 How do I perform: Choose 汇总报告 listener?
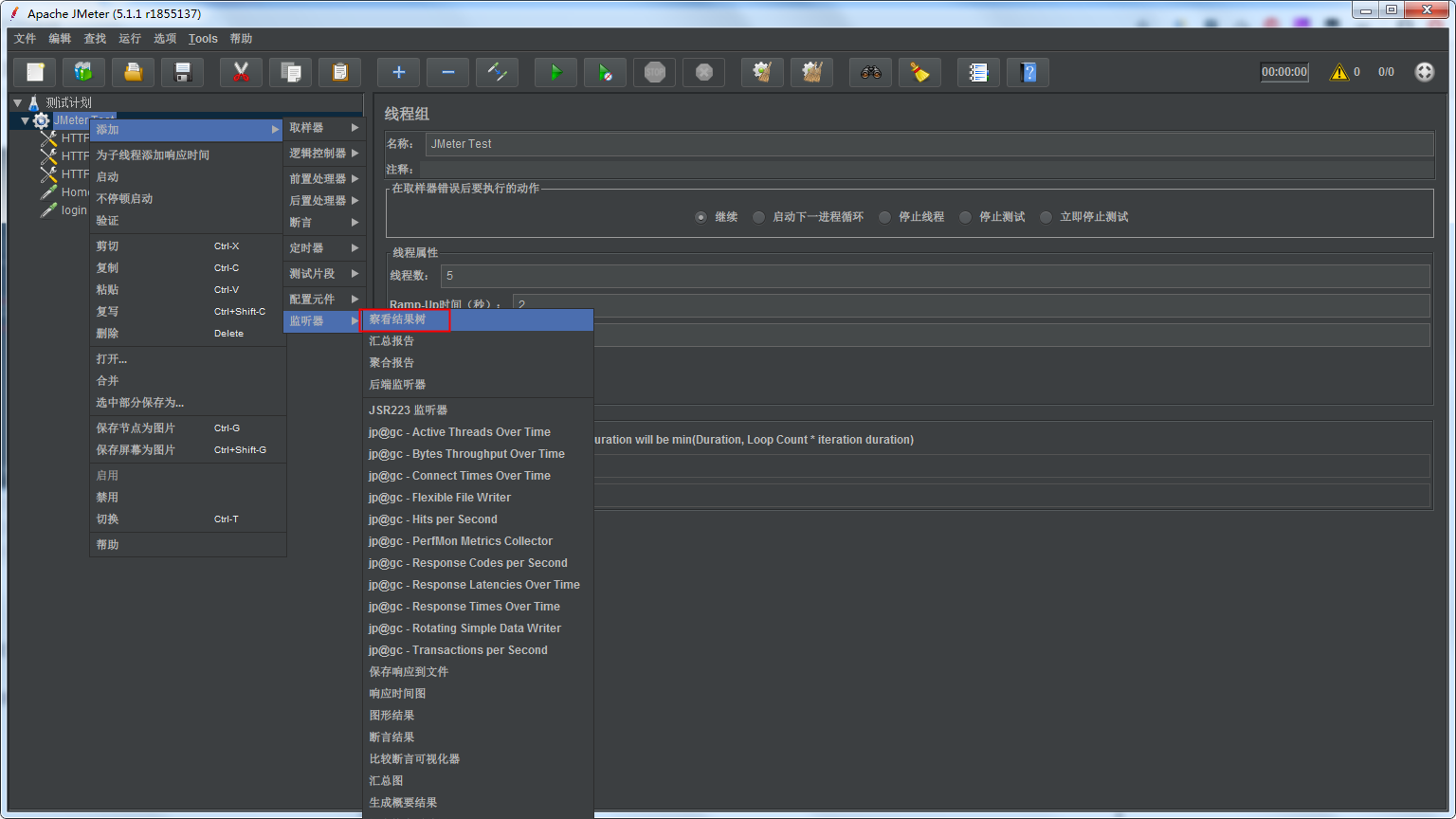click(x=478, y=341)
